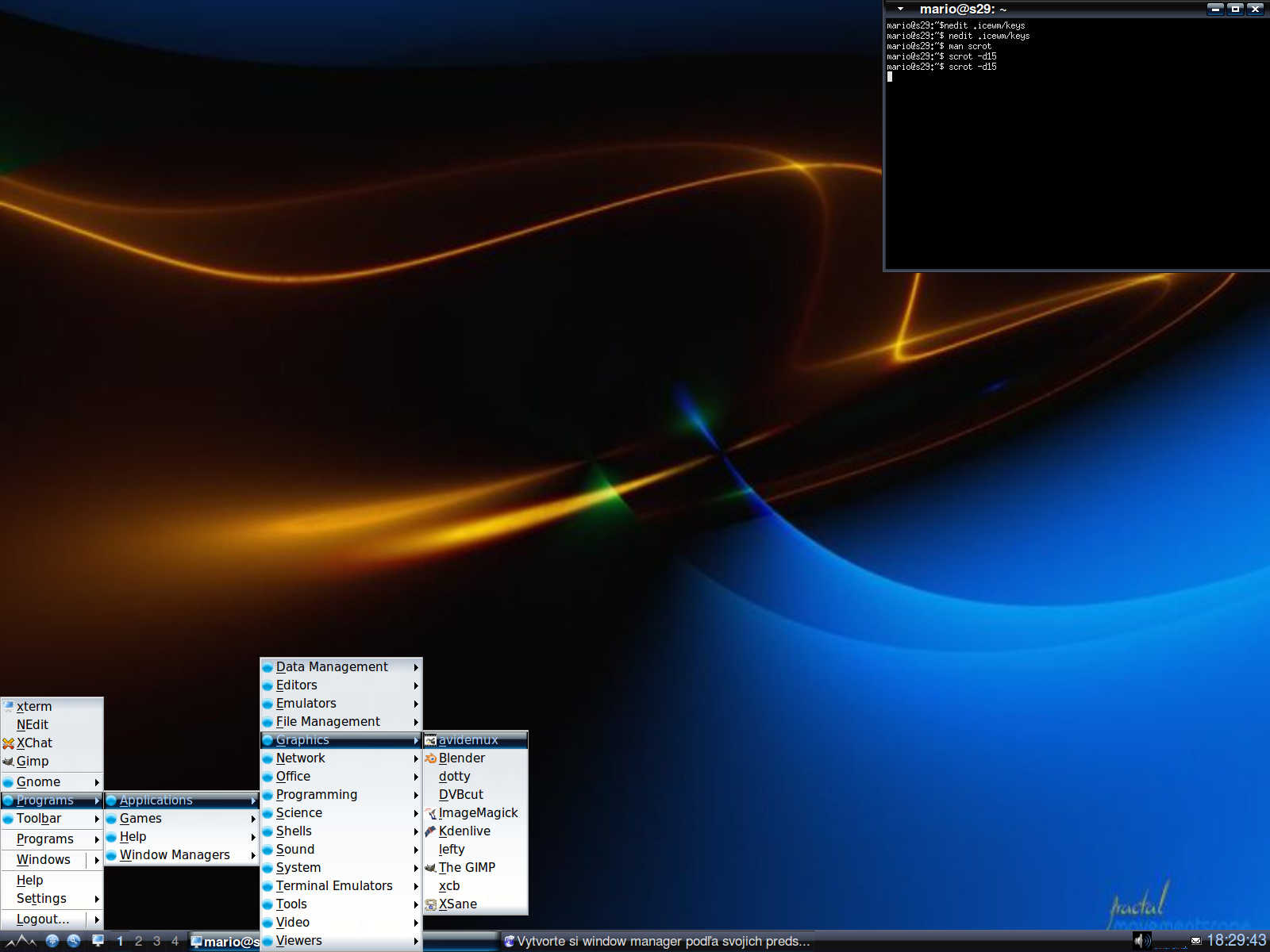
Task: Expand the Data Management submenu
Action: (x=341, y=666)
